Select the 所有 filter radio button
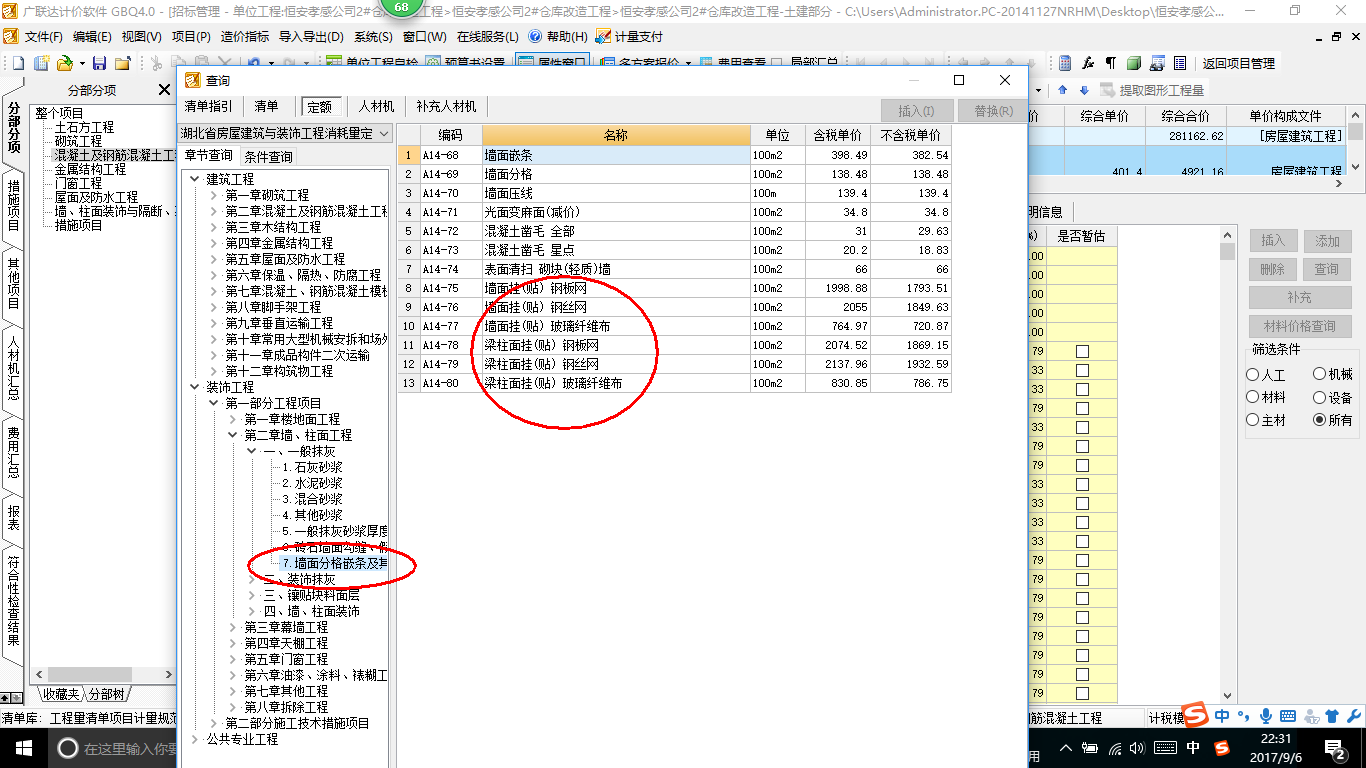The width and height of the screenshot is (1366, 768). [1320, 420]
